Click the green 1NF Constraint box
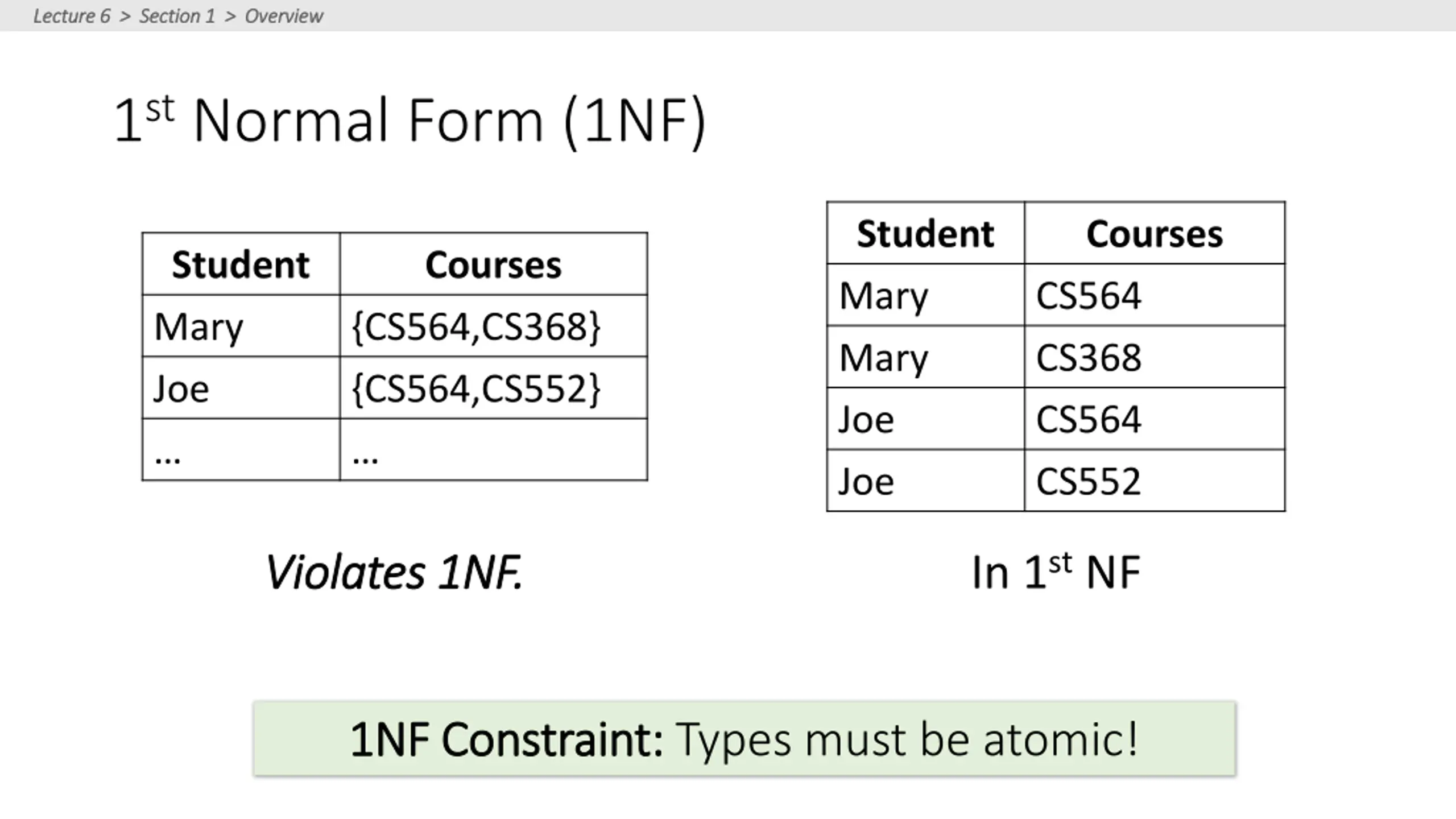This screenshot has width=1456, height=819. tap(744, 739)
